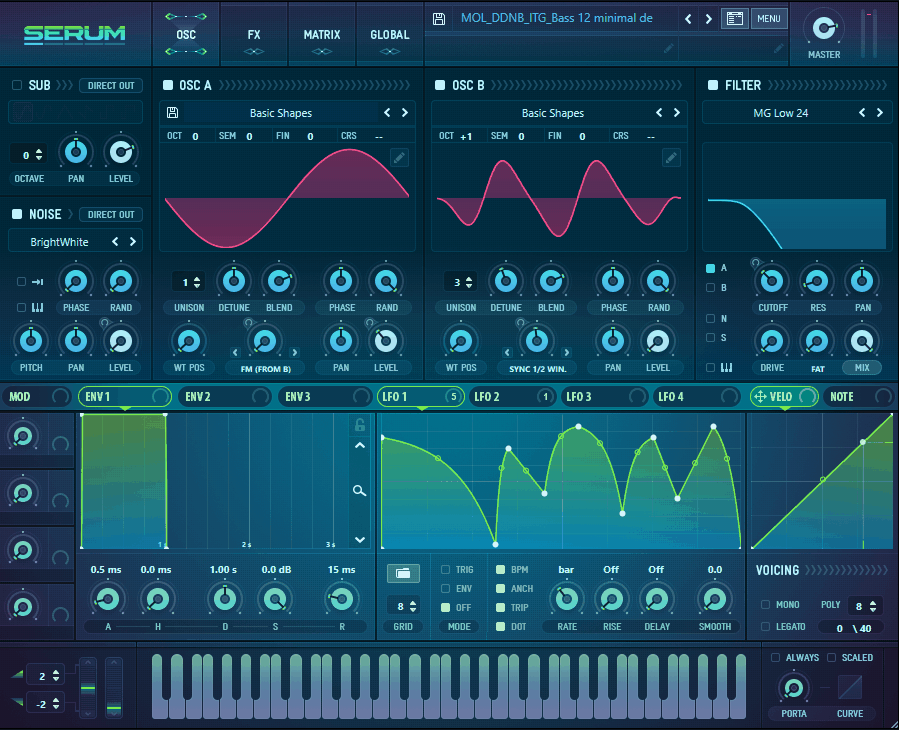Select previous filter type arrow
This screenshot has height=730, width=899.
point(862,112)
